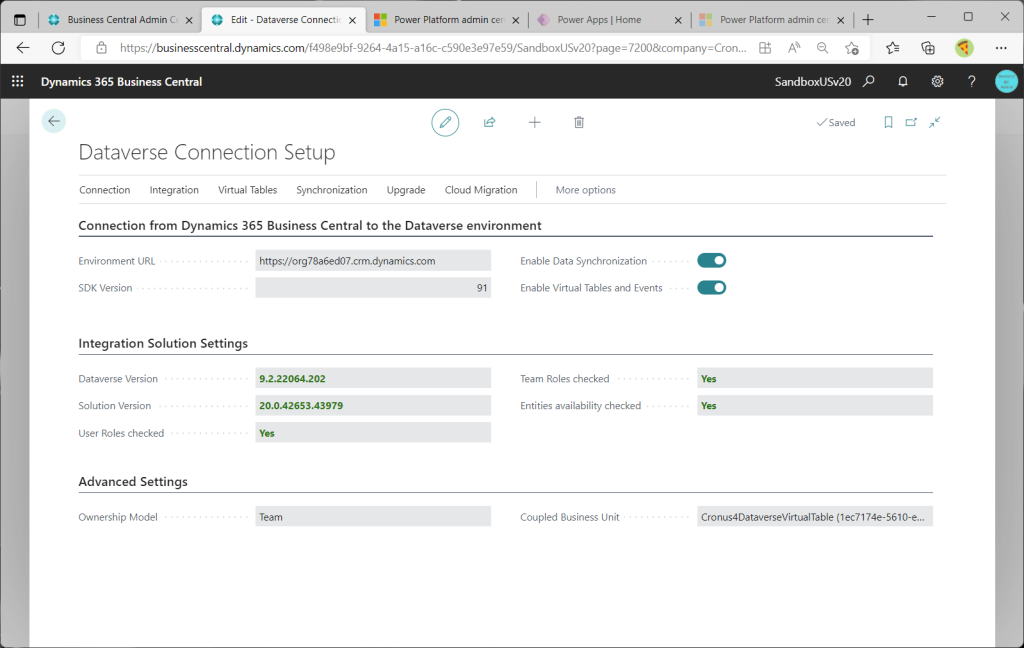The height and width of the screenshot is (648, 1024).
Task: Go back with the circular back arrow
Action: pos(54,121)
